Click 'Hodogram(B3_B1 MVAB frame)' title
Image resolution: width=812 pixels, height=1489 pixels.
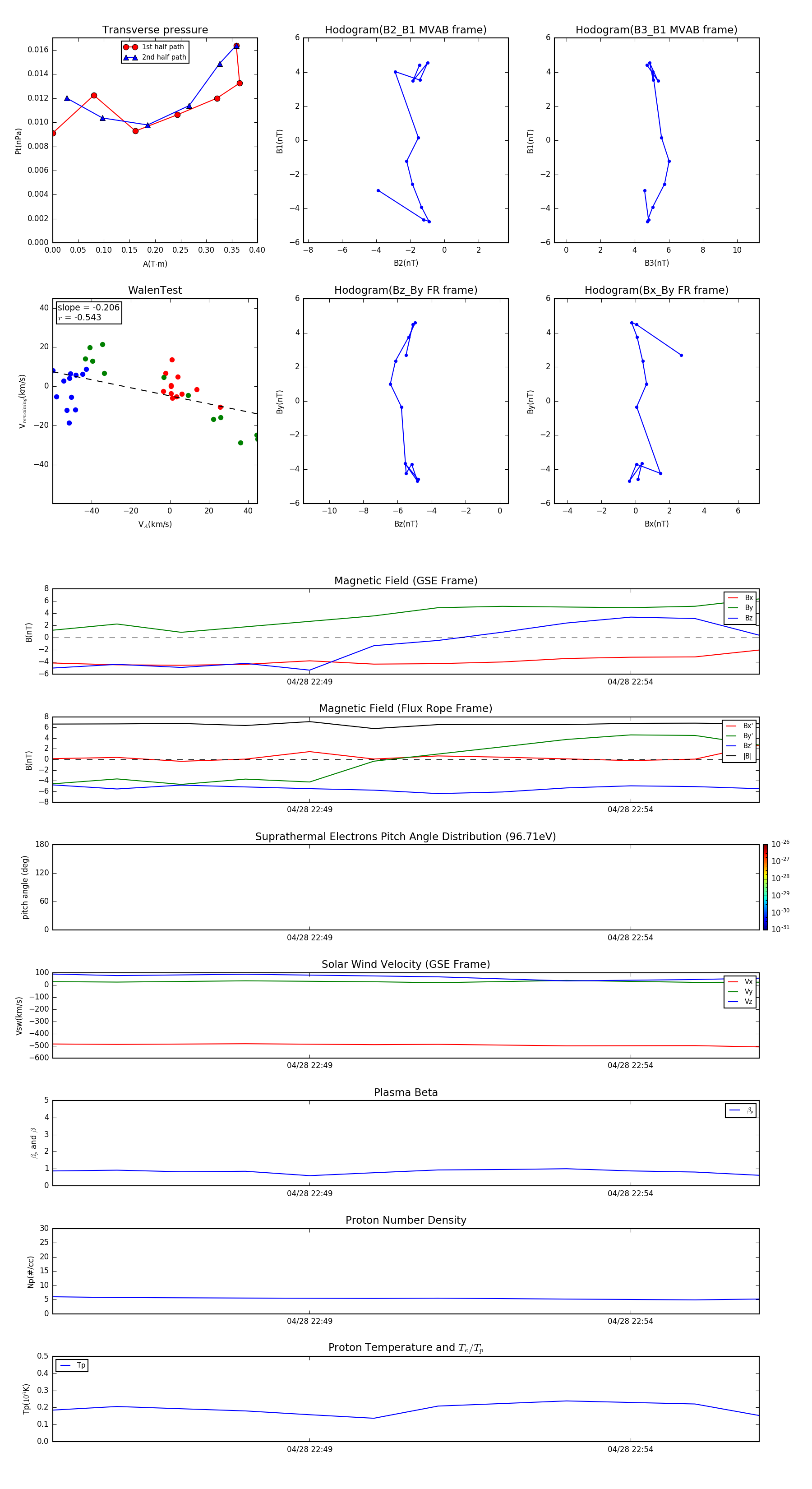tap(656, 30)
